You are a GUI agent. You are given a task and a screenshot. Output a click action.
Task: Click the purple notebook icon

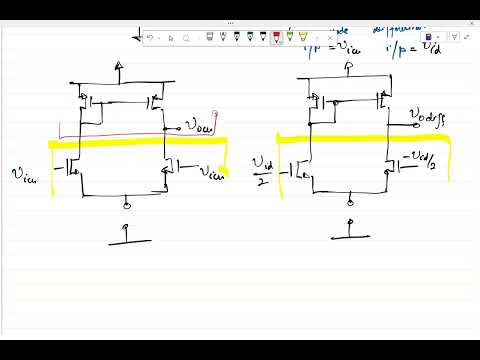(429, 37)
